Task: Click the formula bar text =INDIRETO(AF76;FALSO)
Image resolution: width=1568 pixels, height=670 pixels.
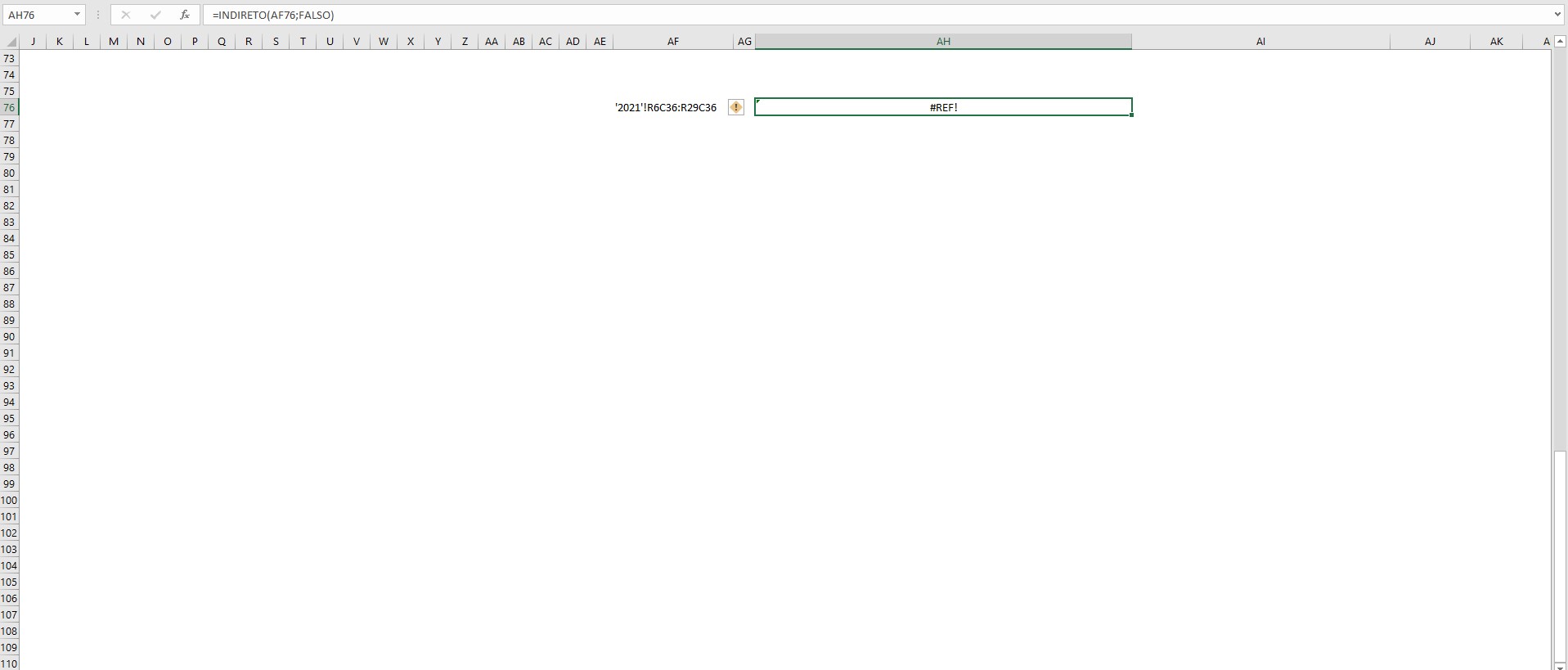Action: coord(273,15)
